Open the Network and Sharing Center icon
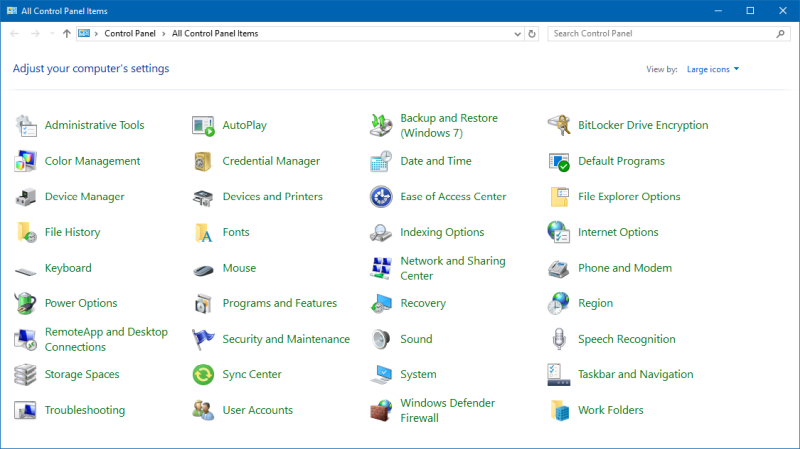This screenshot has height=449, width=800. (x=381, y=268)
